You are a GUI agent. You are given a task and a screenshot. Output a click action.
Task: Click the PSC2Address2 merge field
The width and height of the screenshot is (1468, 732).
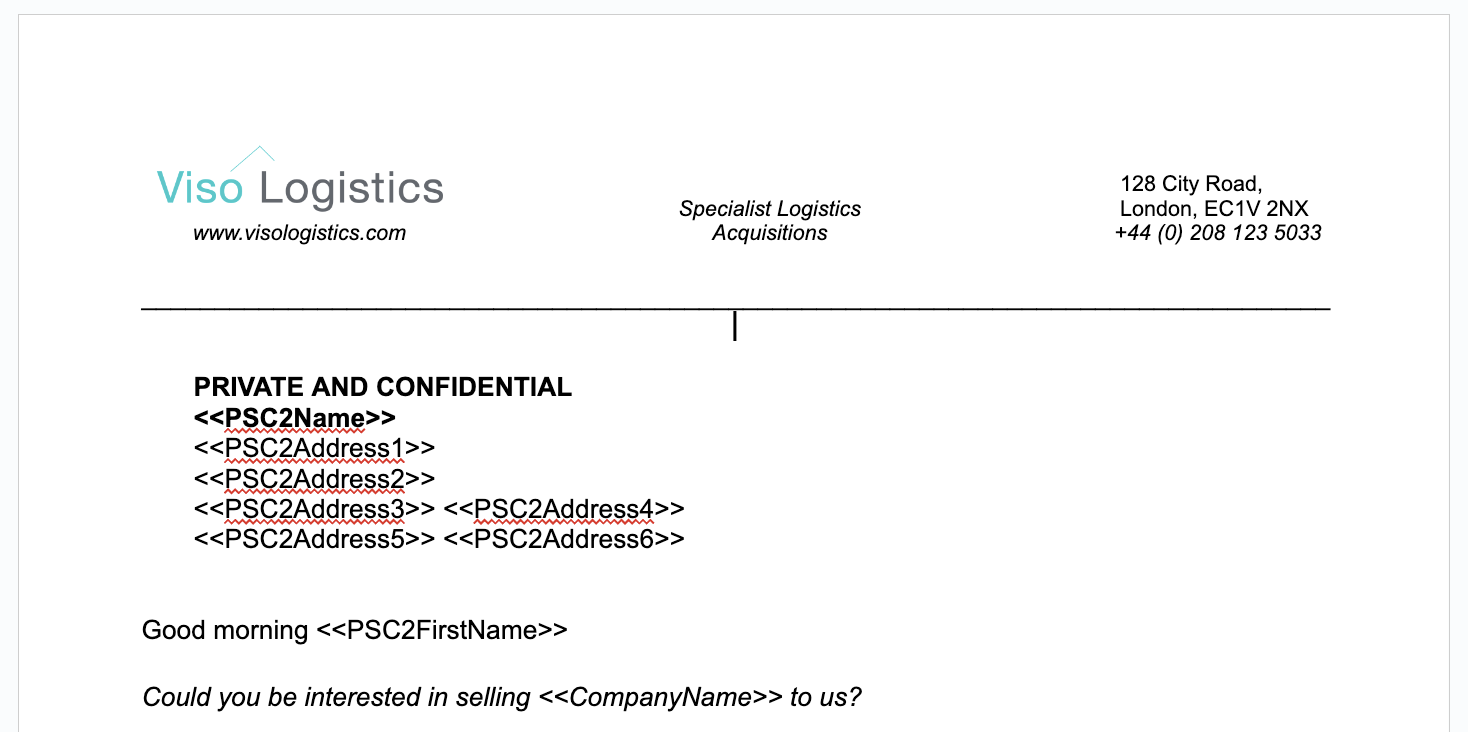(x=315, y=478)
